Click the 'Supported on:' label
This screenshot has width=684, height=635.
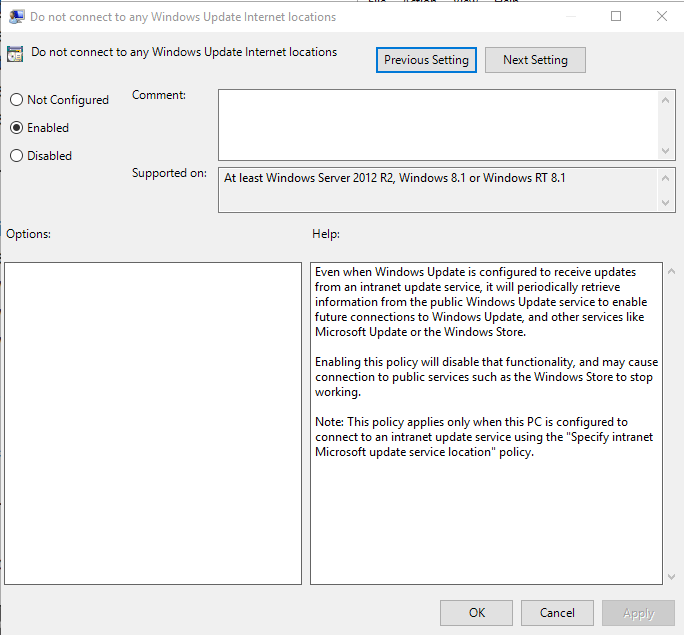[x=169, y=173]
